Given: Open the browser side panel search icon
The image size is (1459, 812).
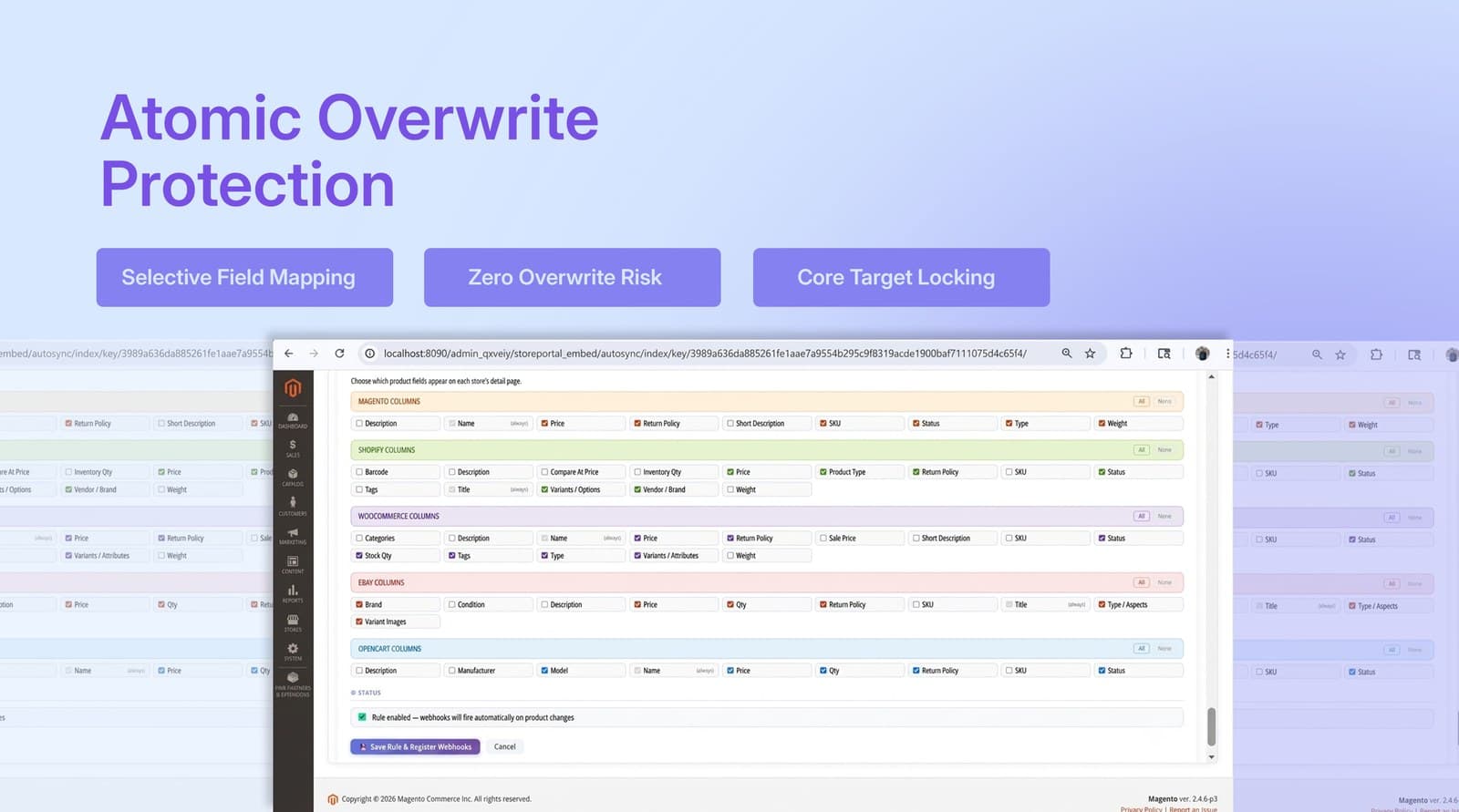Looking at the screenshot, I should [x=1164, y=354].
